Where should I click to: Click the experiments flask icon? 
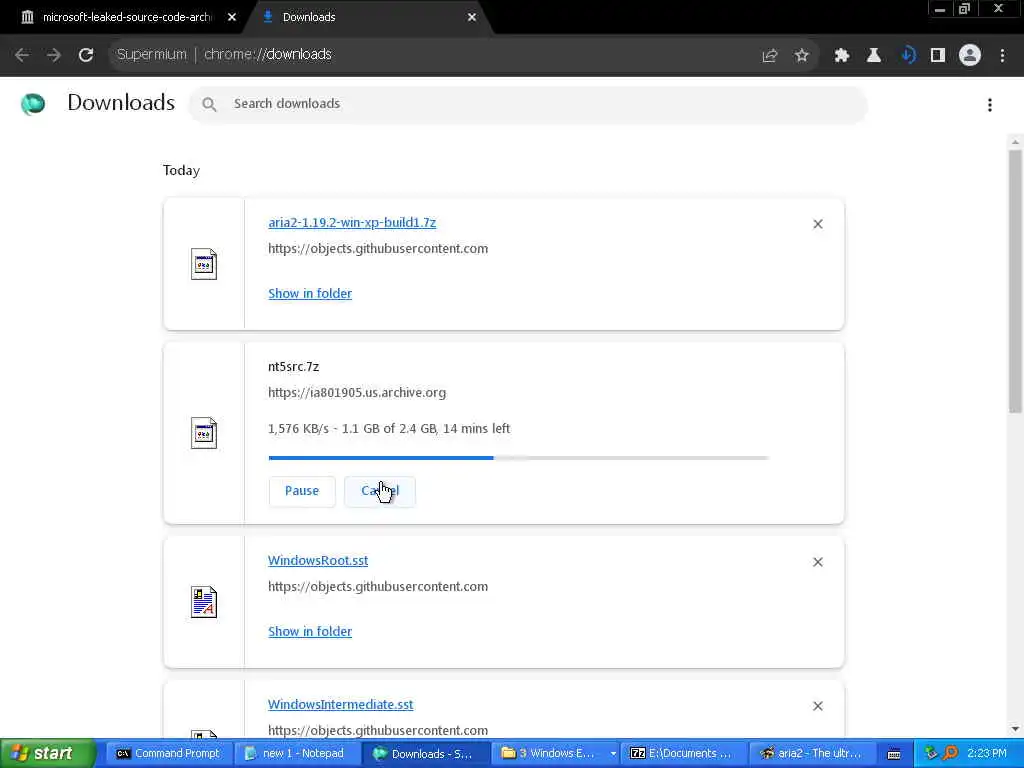click(873, 56)
